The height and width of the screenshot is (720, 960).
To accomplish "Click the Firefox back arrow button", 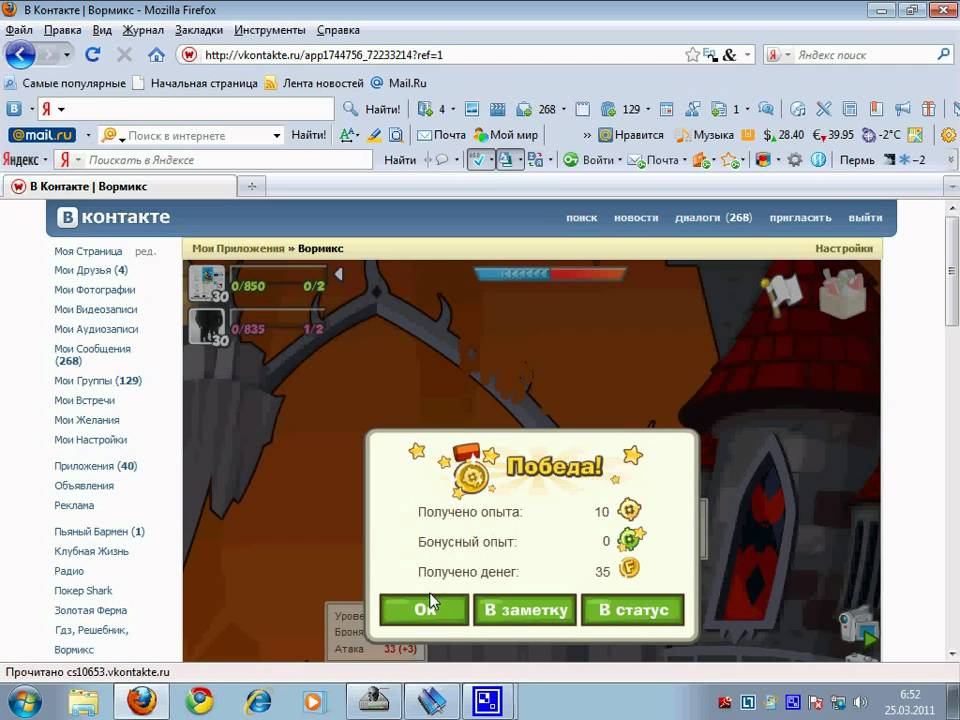I will click(x=20, y=55).
